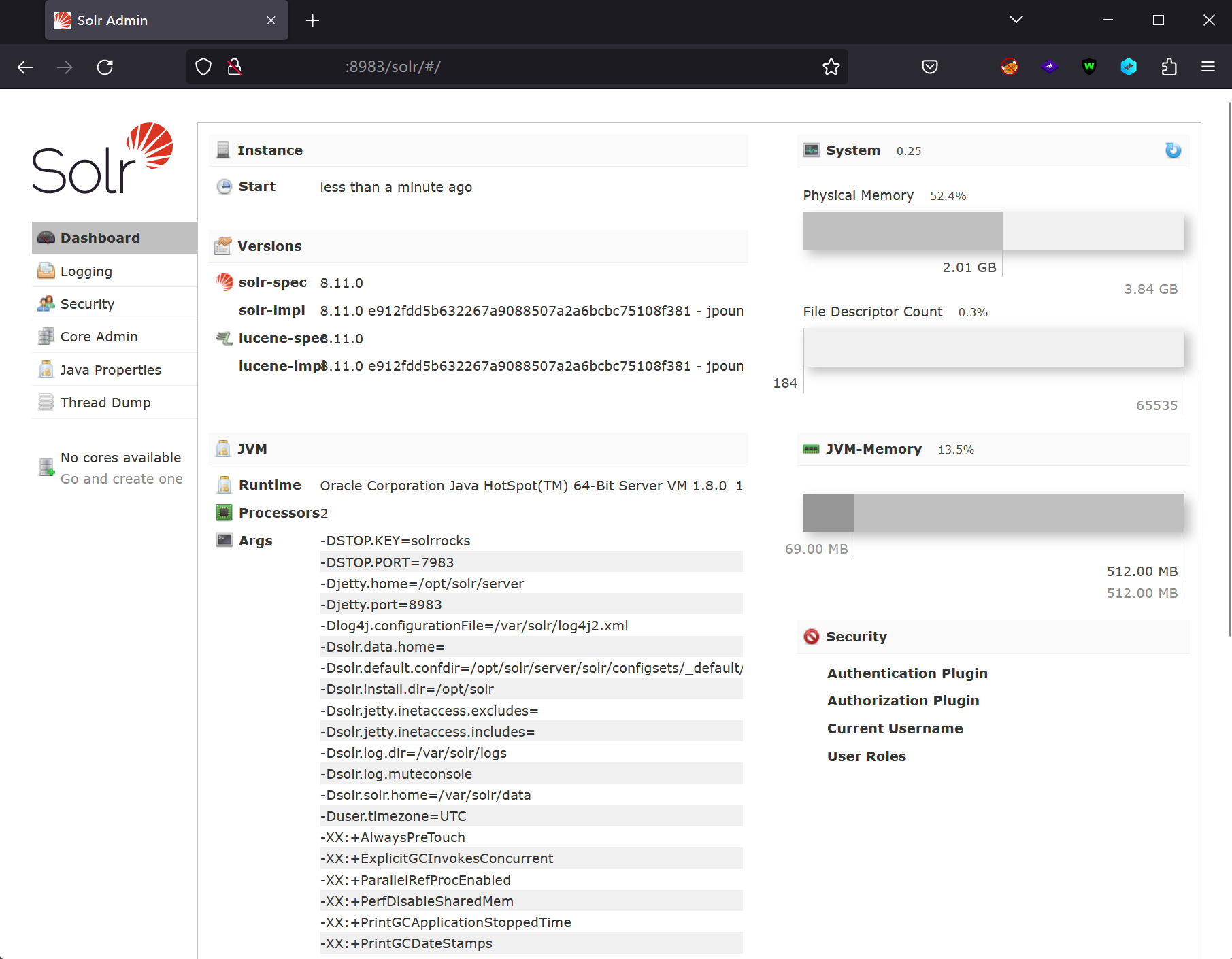
Task: Click the -Djetty.port=8983 argument
Action: click(x=531, y=605)
